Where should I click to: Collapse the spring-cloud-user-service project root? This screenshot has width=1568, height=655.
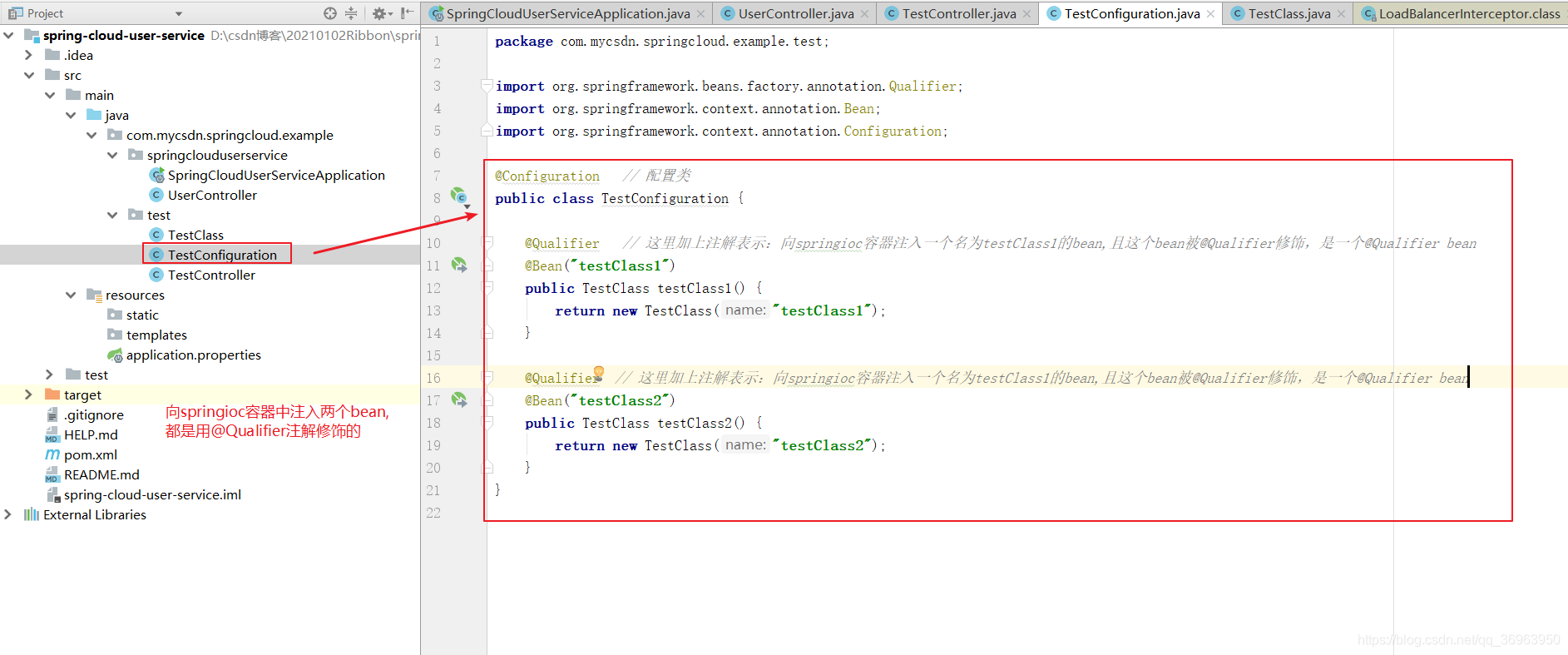pyautogui.click(x=8, y=35)
